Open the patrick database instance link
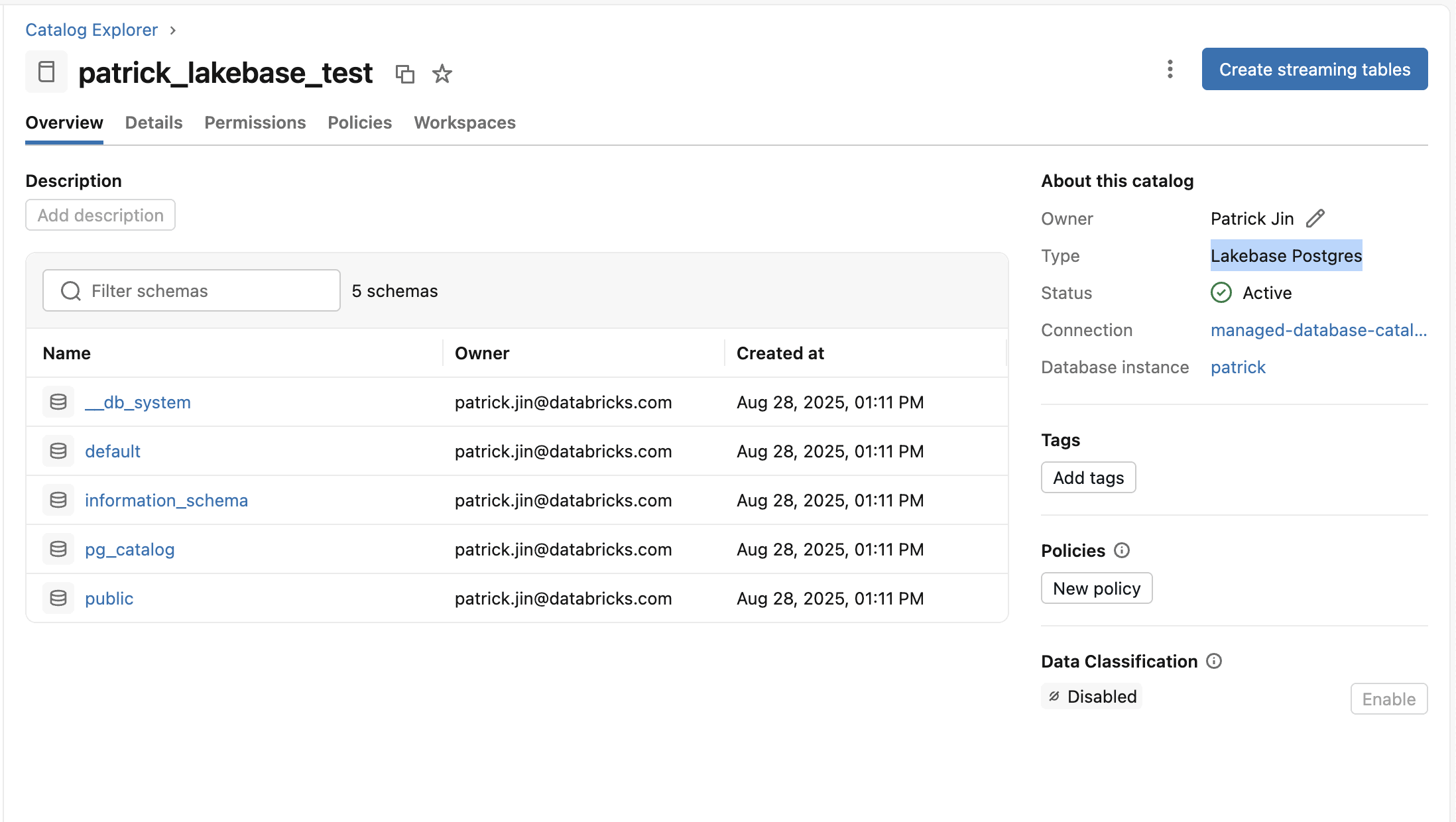Viewport: 1456px width, 822px height. click(1238, 367)
